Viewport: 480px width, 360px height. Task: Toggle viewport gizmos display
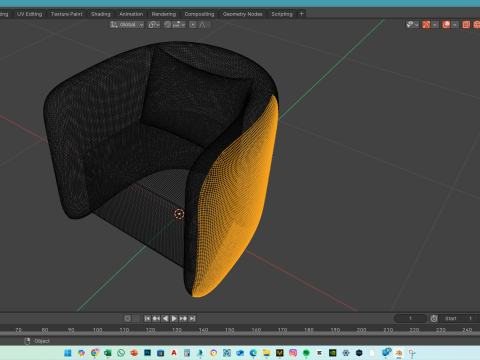coord(426,25)
